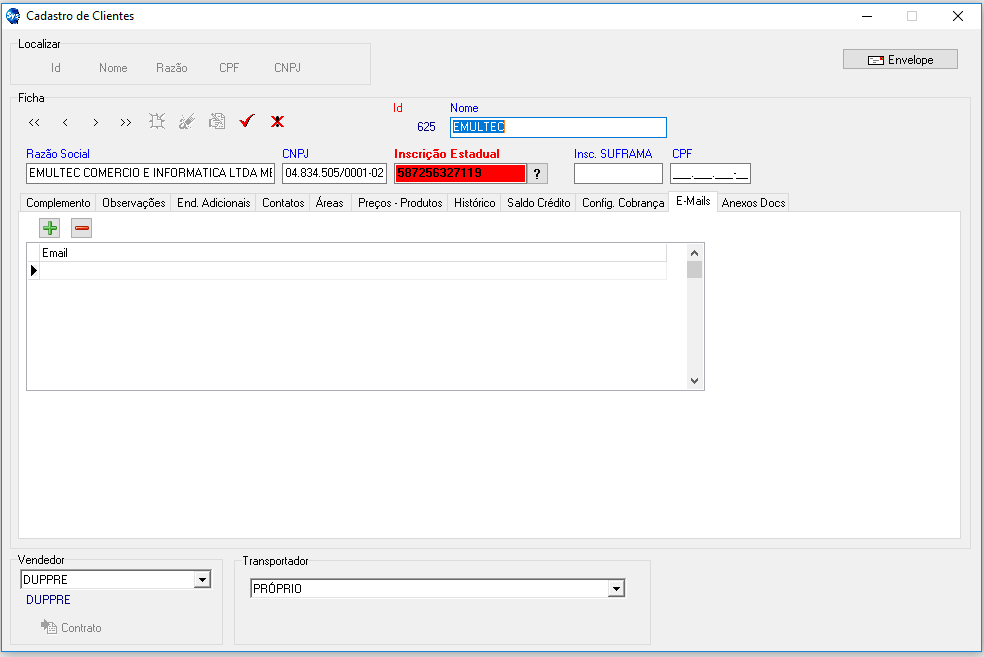Add a new email with green plus
984x657 pixels.
pos(50,228)
